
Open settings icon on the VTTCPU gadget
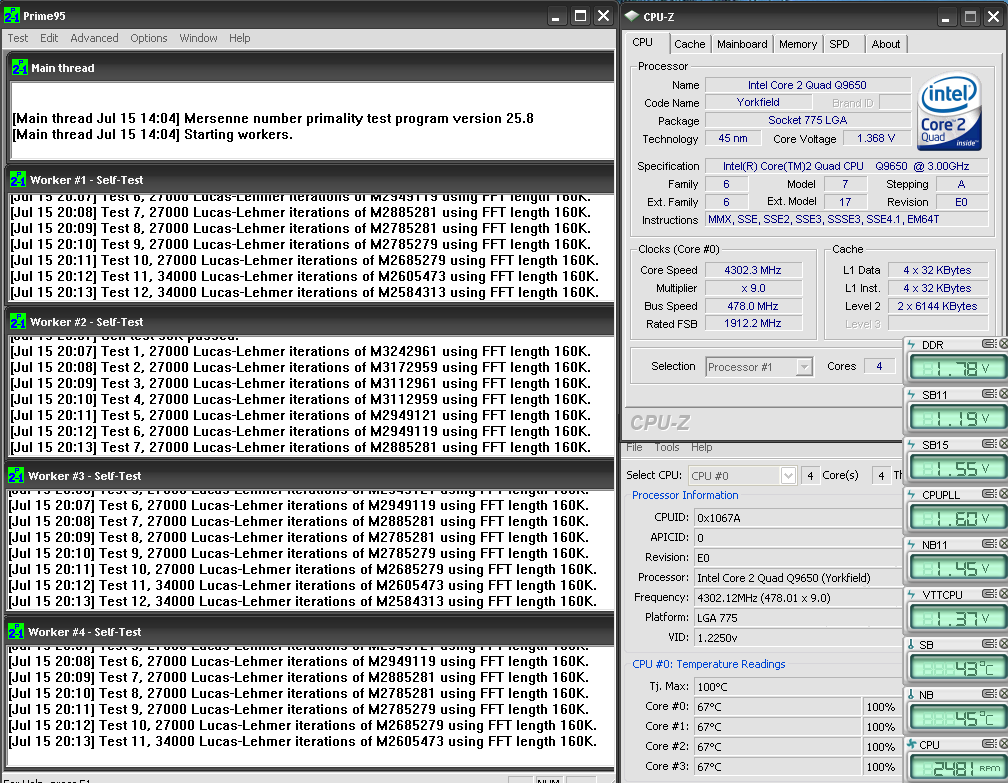(x=989, y=594)
